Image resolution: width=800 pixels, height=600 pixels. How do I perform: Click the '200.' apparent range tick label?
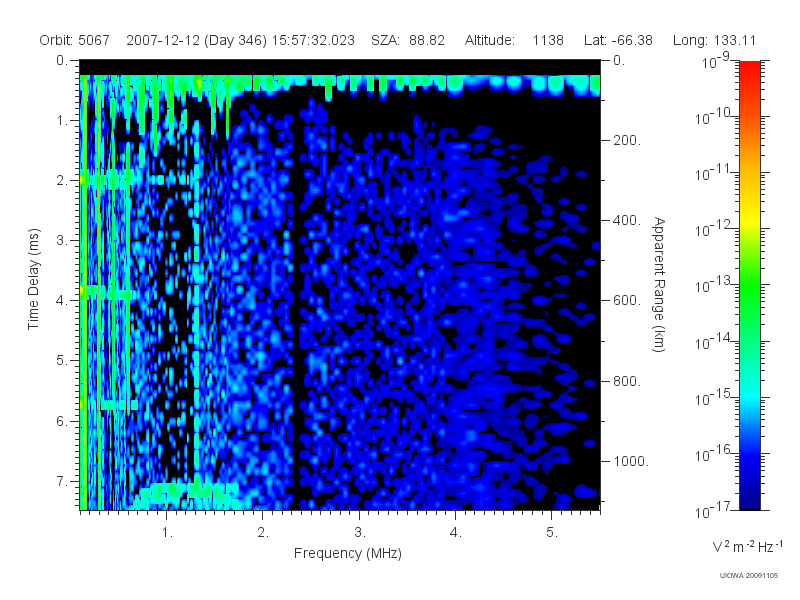coord(627,140)
